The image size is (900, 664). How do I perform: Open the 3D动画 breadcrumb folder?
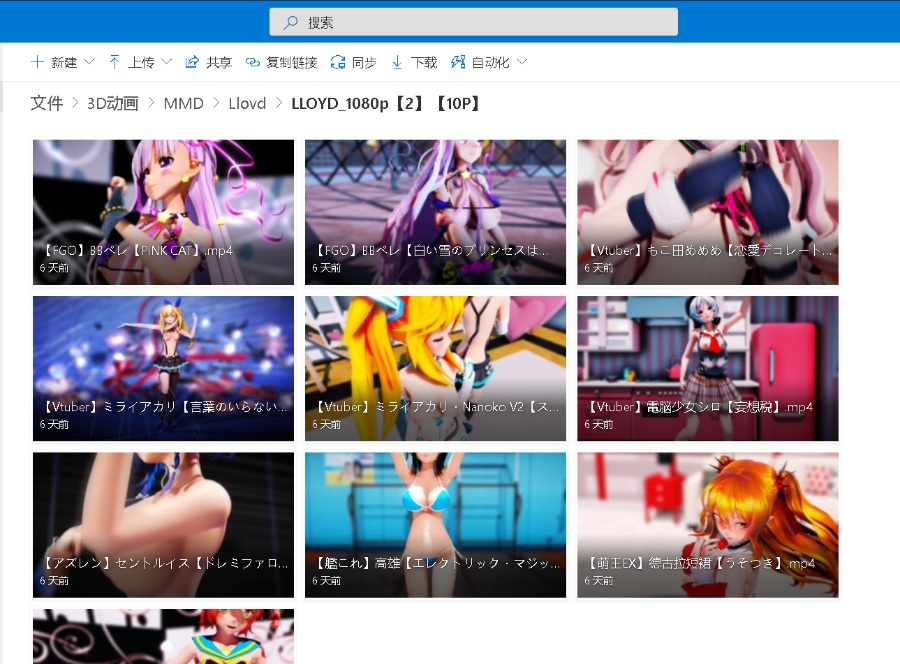click(113, 103)
